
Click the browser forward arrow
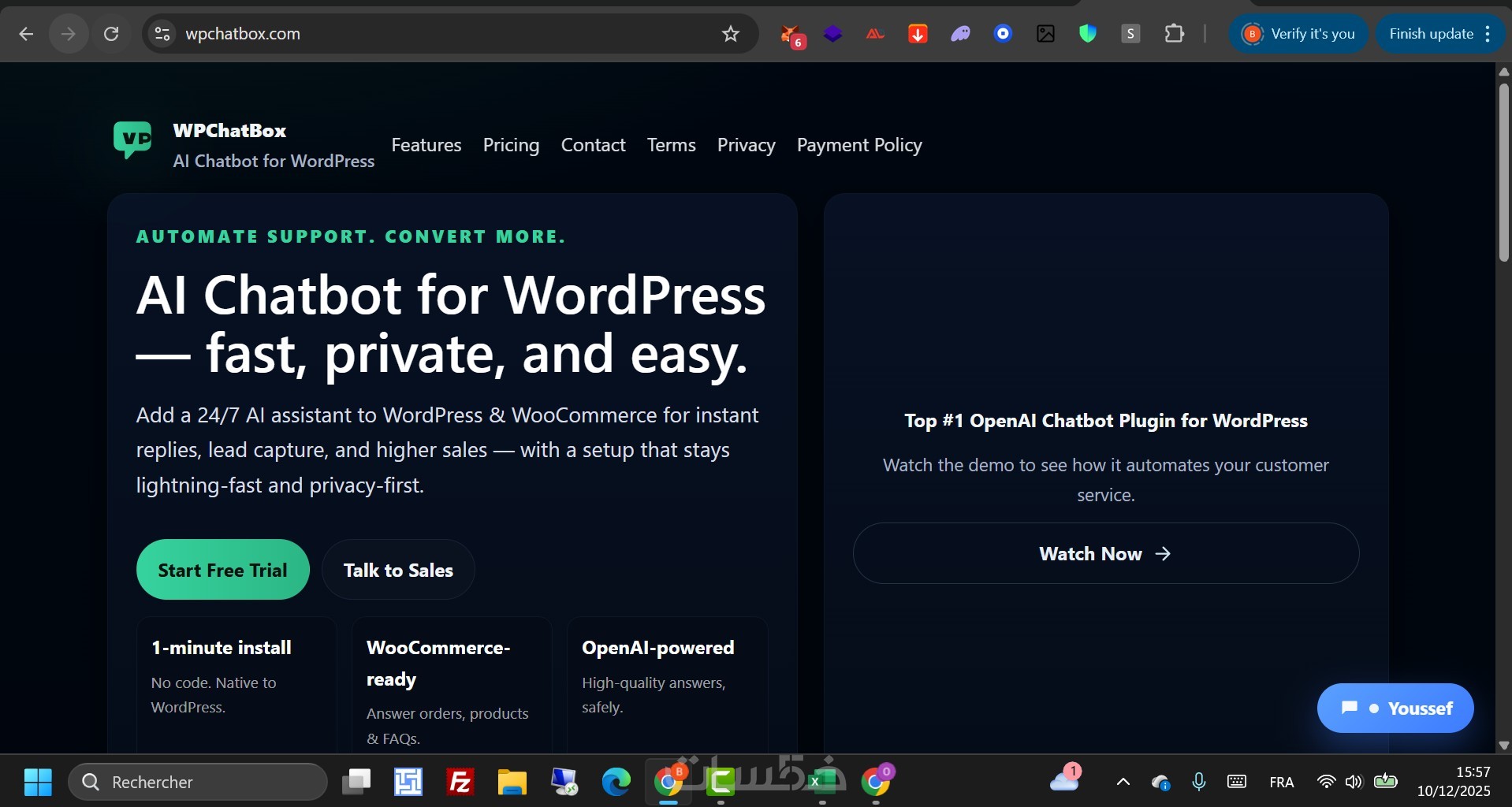tap(69, 34)
